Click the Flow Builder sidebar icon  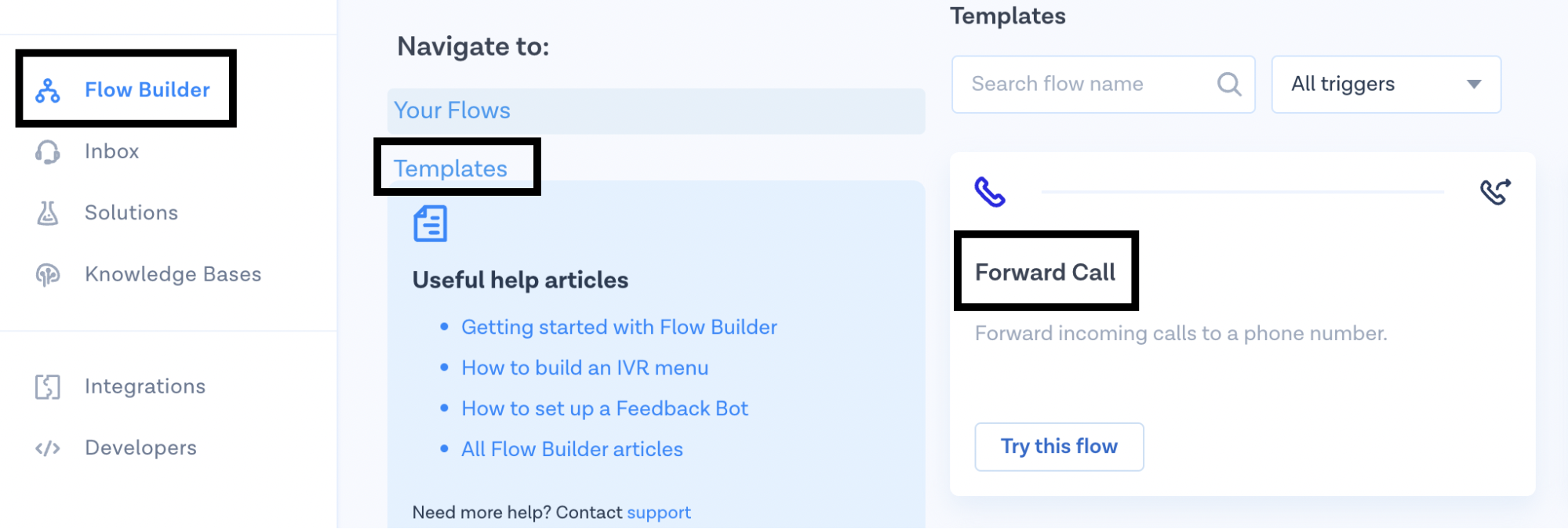(48, 91)
